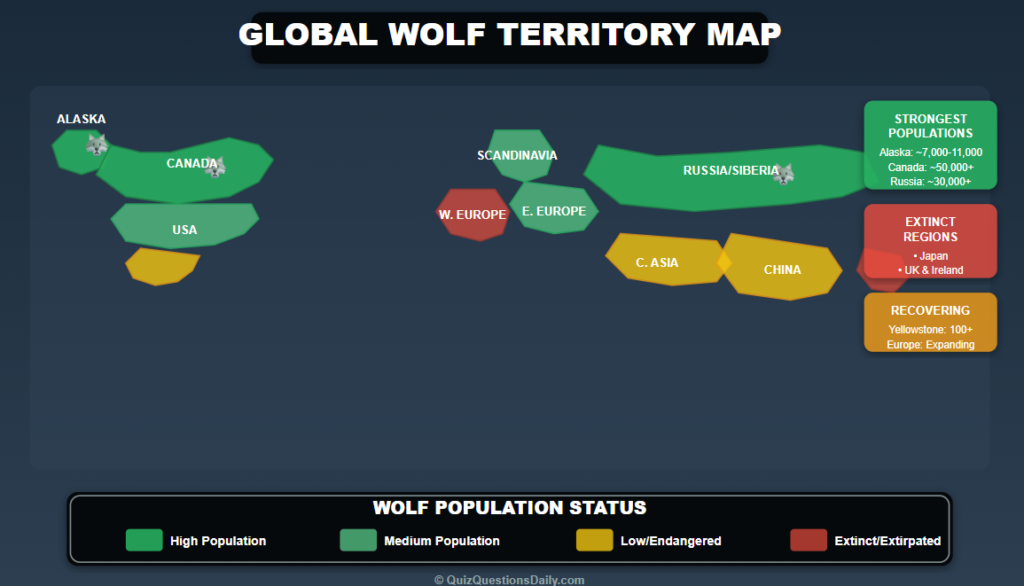This screenshot has height=586, width=1024.
Task: Expand the Extinct Regions panel
Action: 929,240
